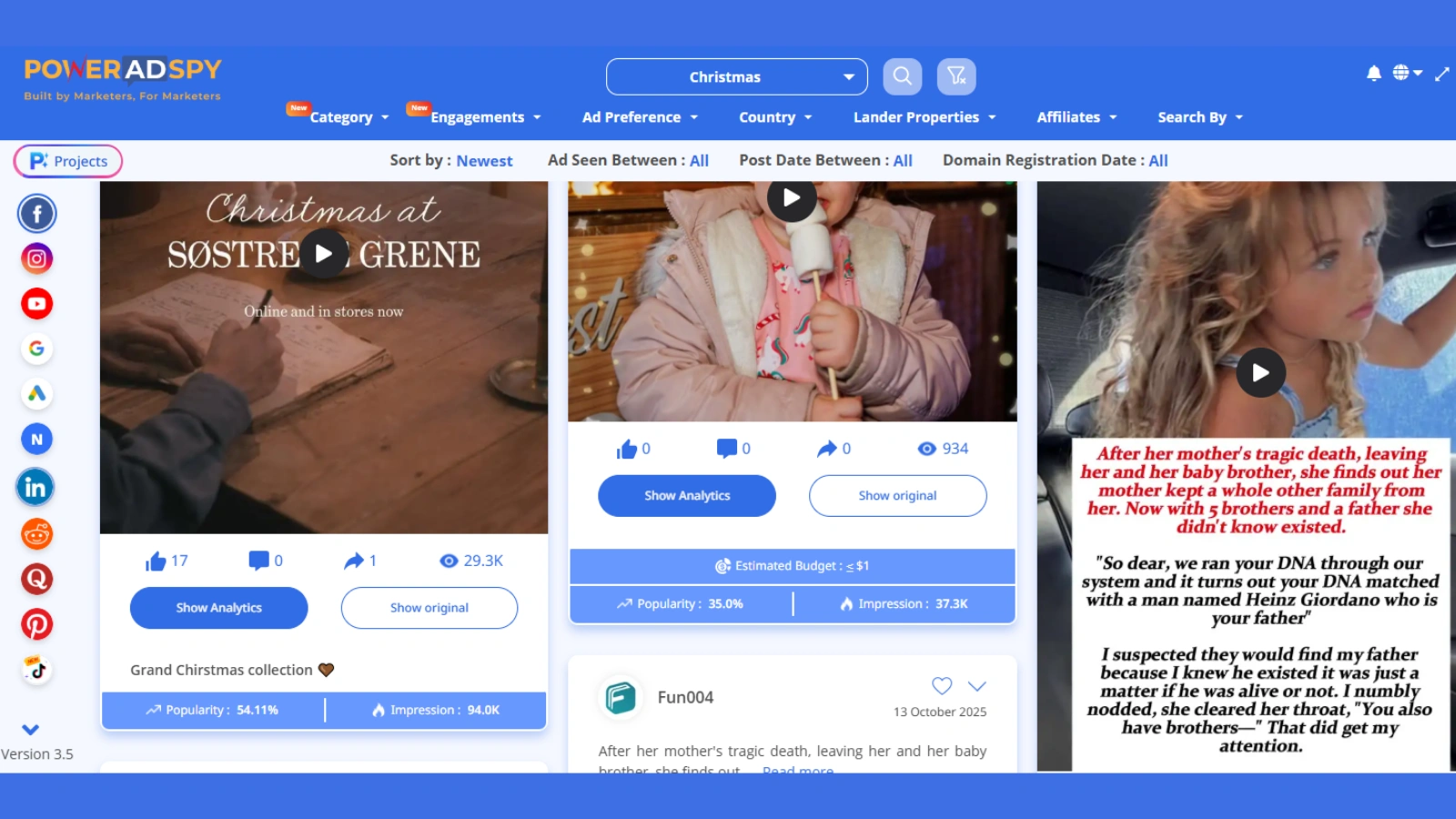Favorite the Fun004 ad with heart icon
This screenshot has height=819, width=1456.
942,685
